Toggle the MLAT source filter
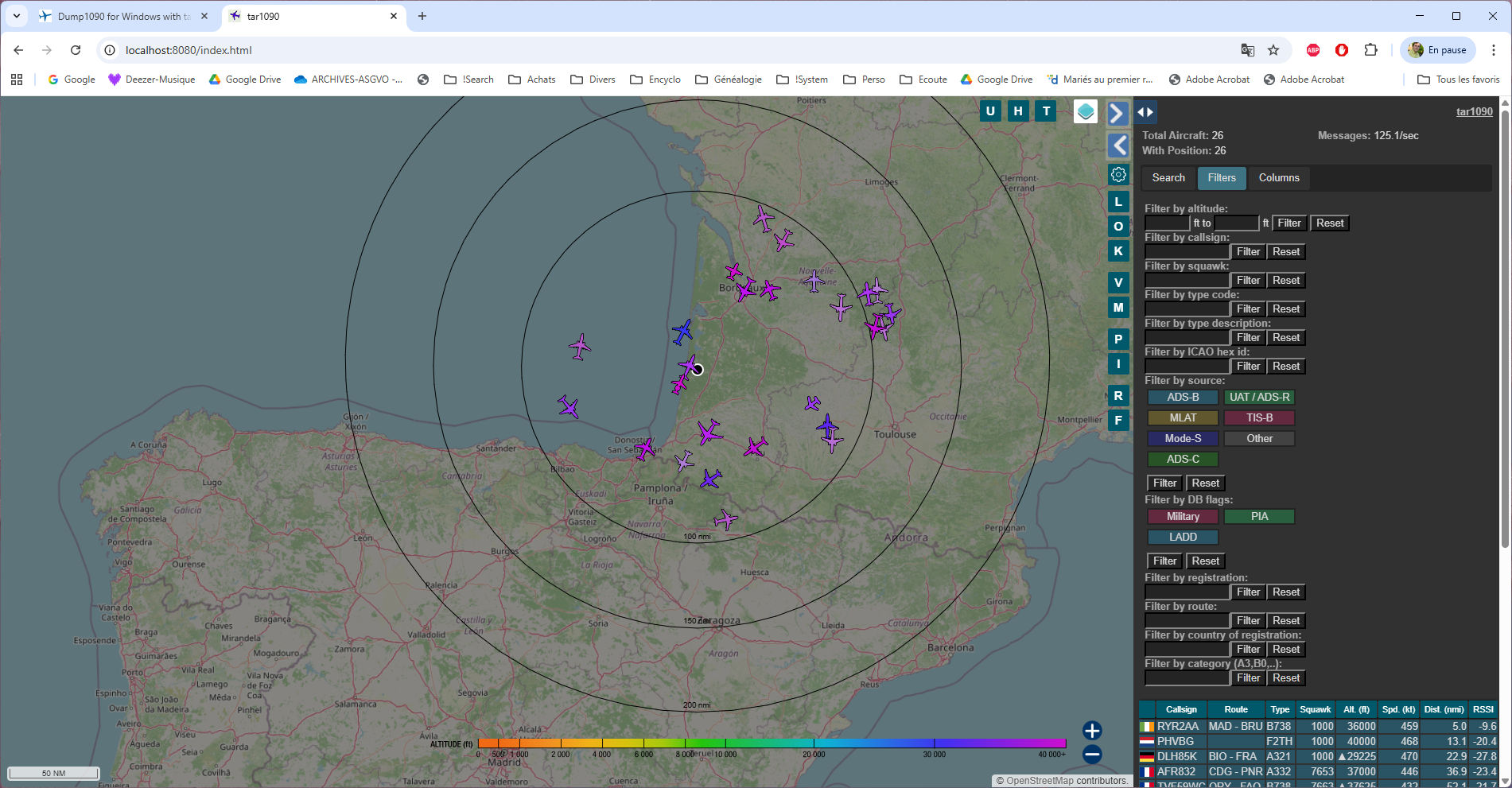The height and width of the screenshot is (788, 1512). 1183,418
